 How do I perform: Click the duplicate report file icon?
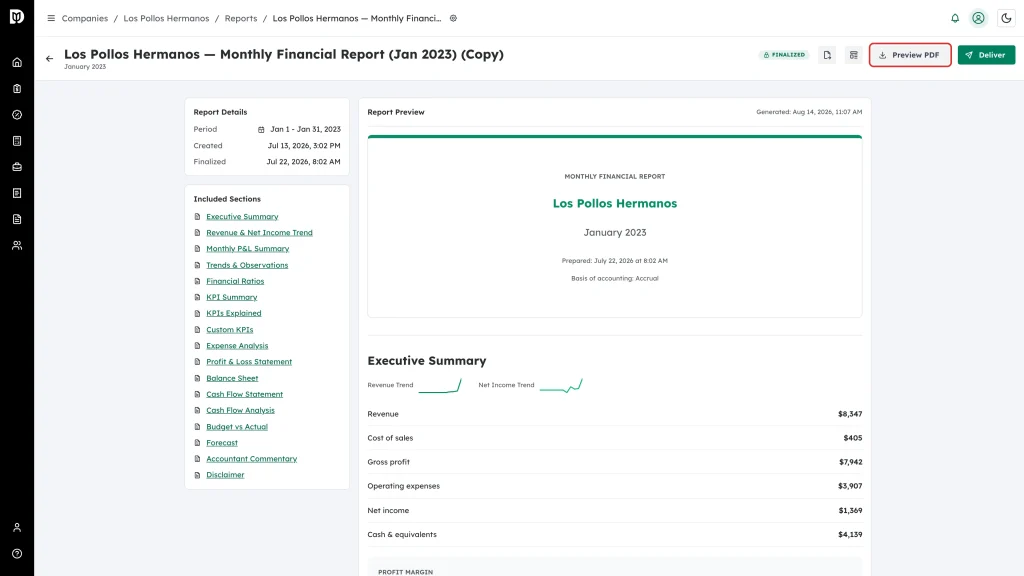pos(827,55)
